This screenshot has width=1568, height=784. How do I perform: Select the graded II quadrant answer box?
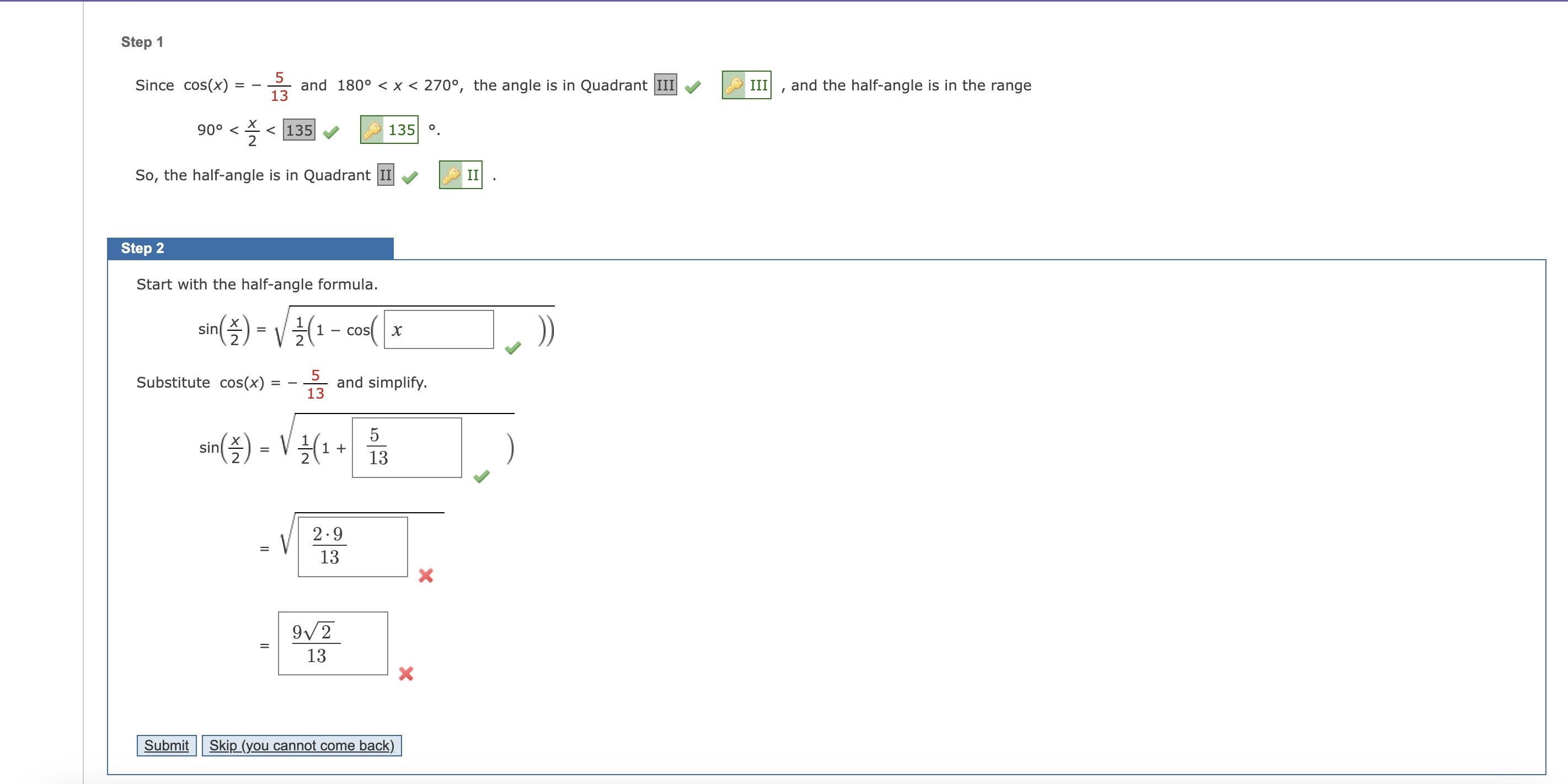tap(386, 175)
